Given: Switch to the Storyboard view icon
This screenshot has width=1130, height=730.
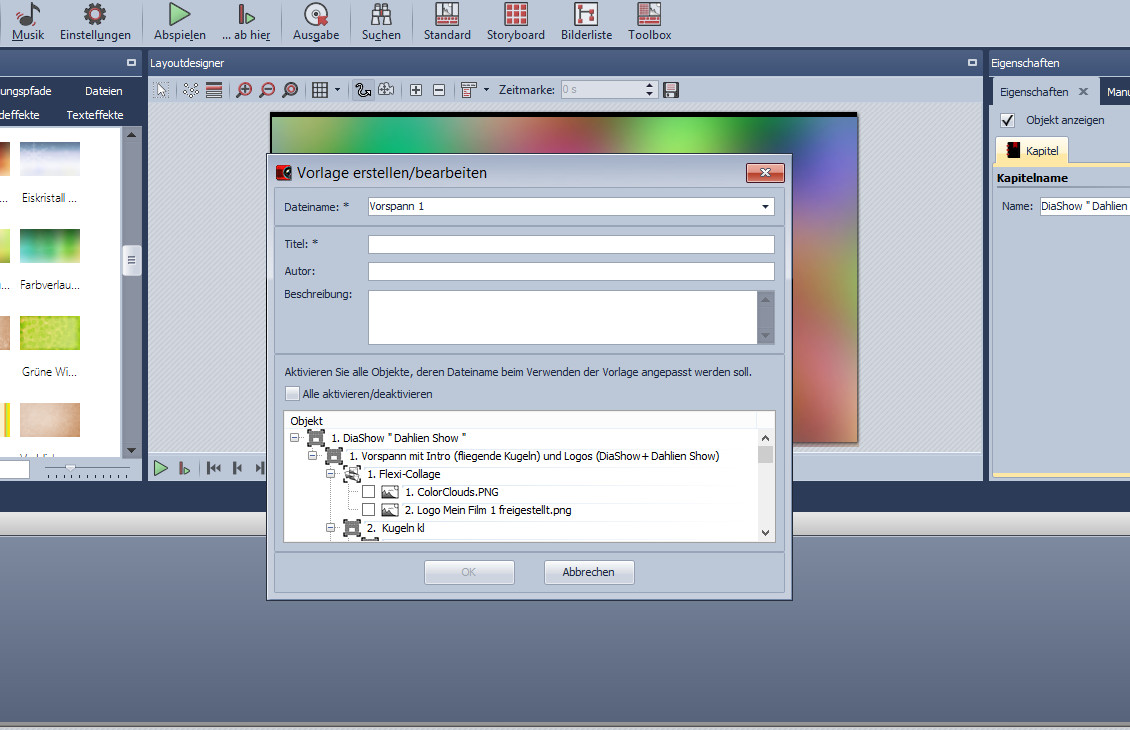Looking at the screenshot, I should [x=515, y=14].
